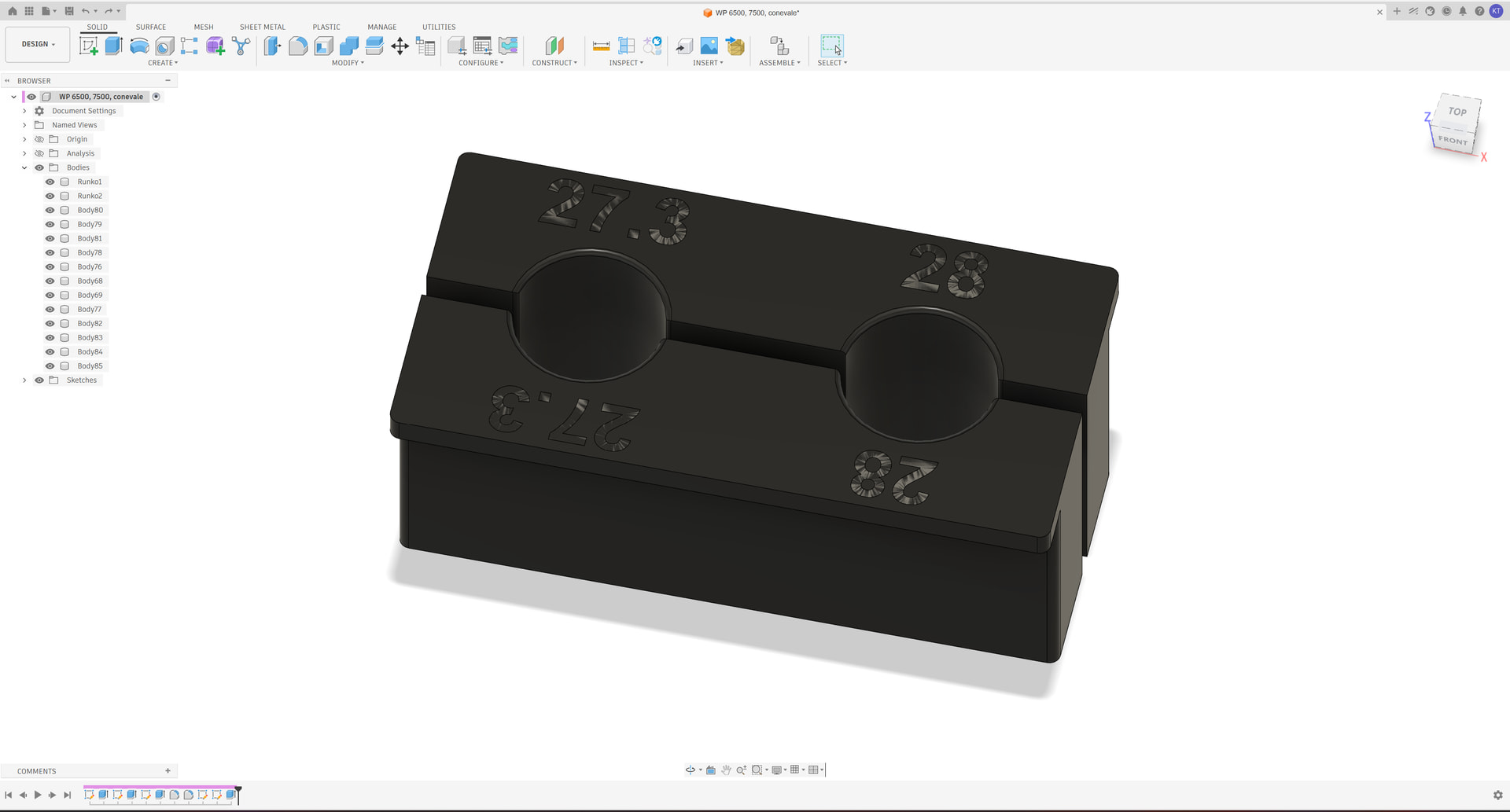Switch to the SURFACE tab
Viewport: 1510px width, 812px height.
tap(151, 27)
